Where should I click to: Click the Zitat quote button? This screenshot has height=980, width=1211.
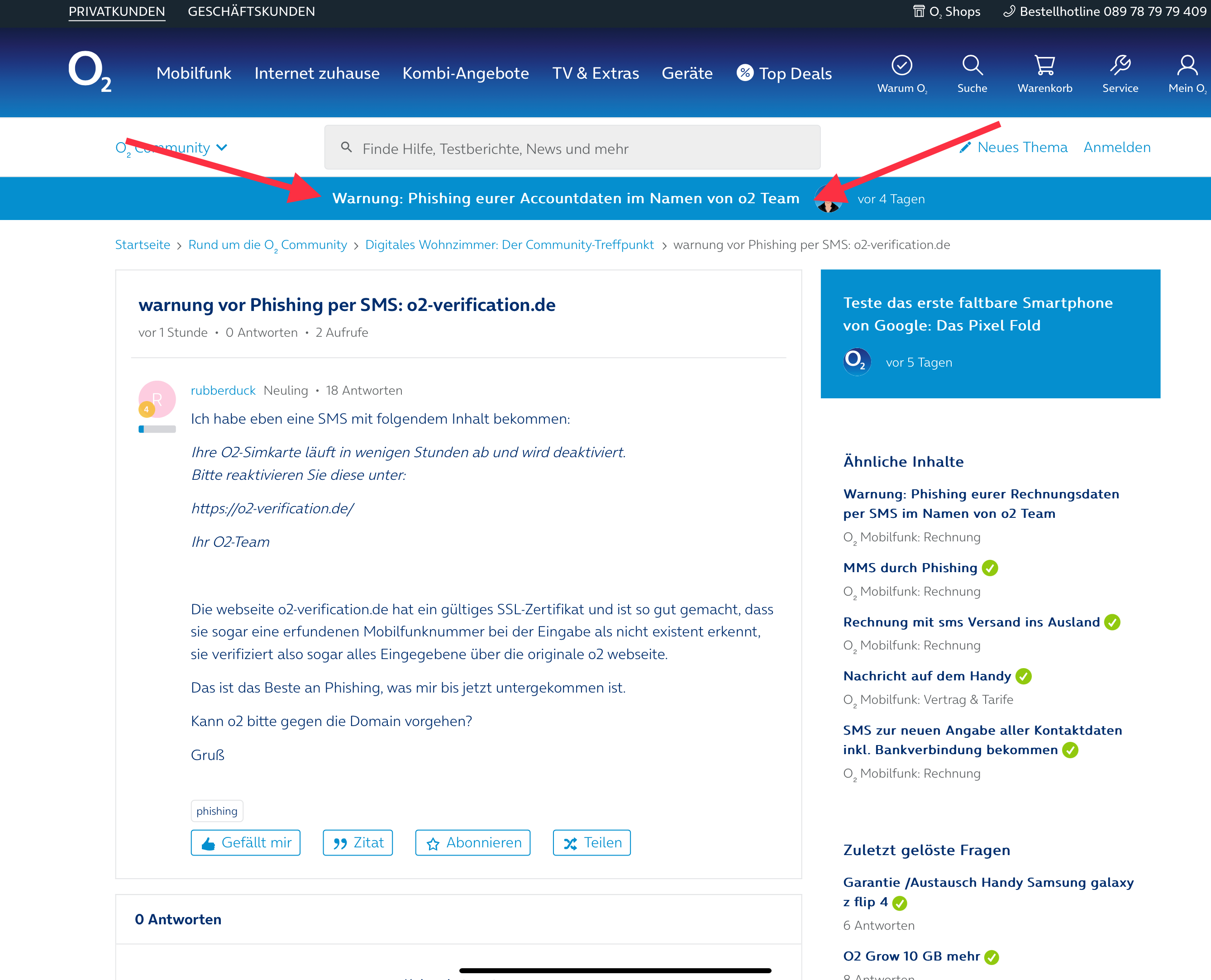coord(358,842)
